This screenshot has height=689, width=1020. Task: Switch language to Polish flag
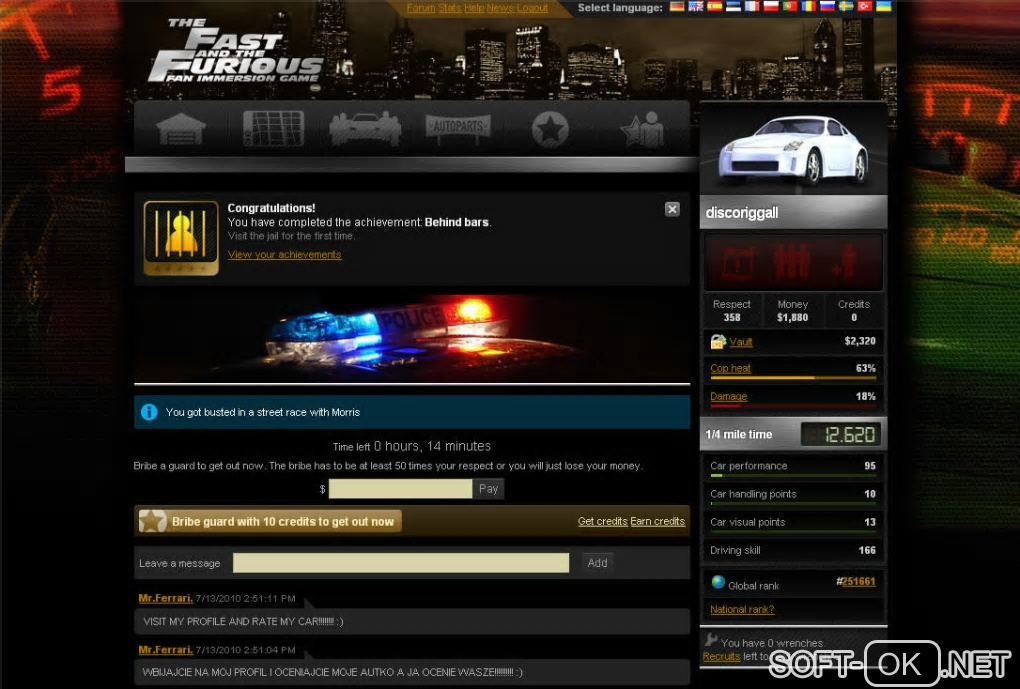coord(771,7)
